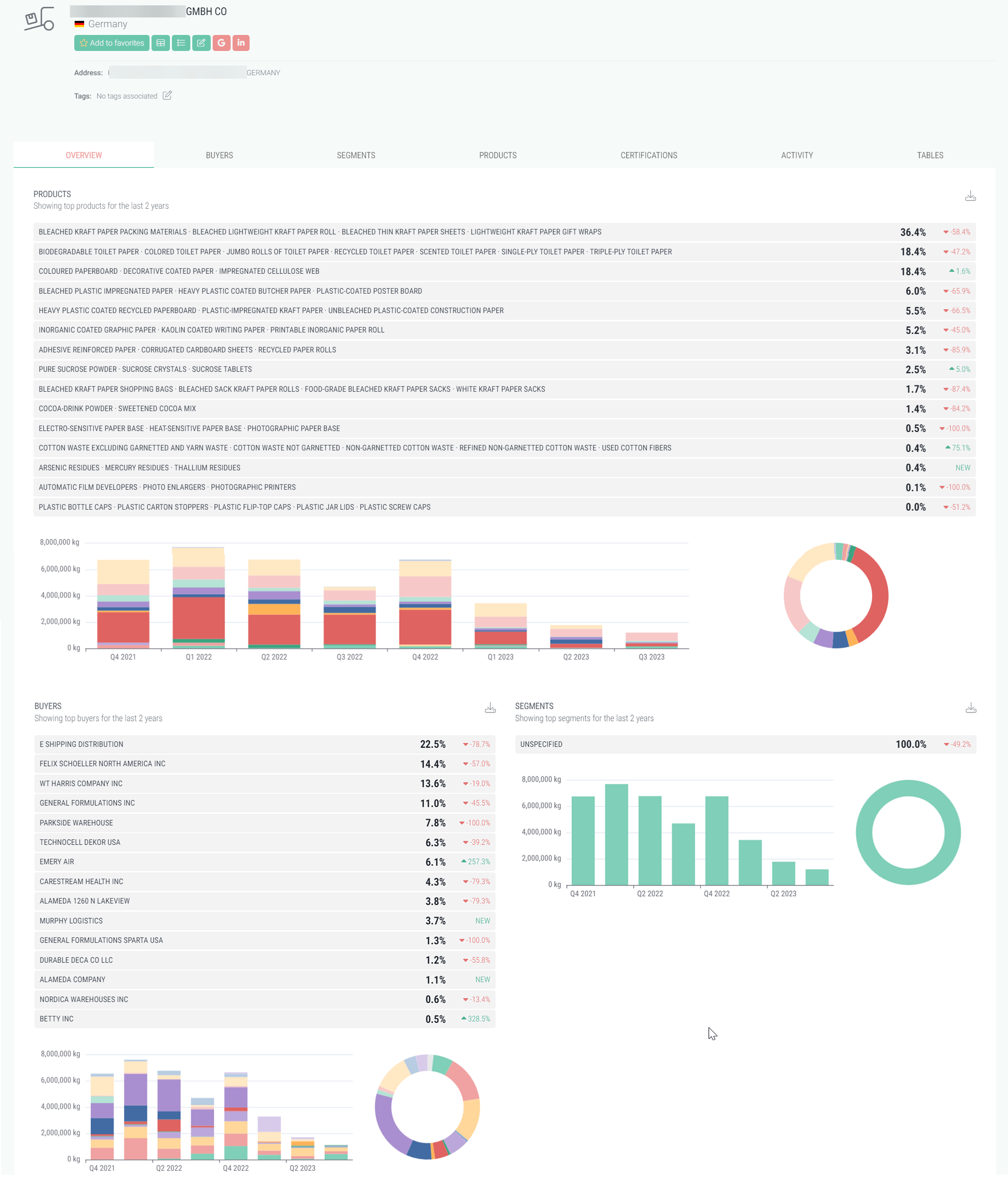Click the green edit icon in header
Image resolution: width=1008 pixels, height=1196 pixels.
pos(201,43)
